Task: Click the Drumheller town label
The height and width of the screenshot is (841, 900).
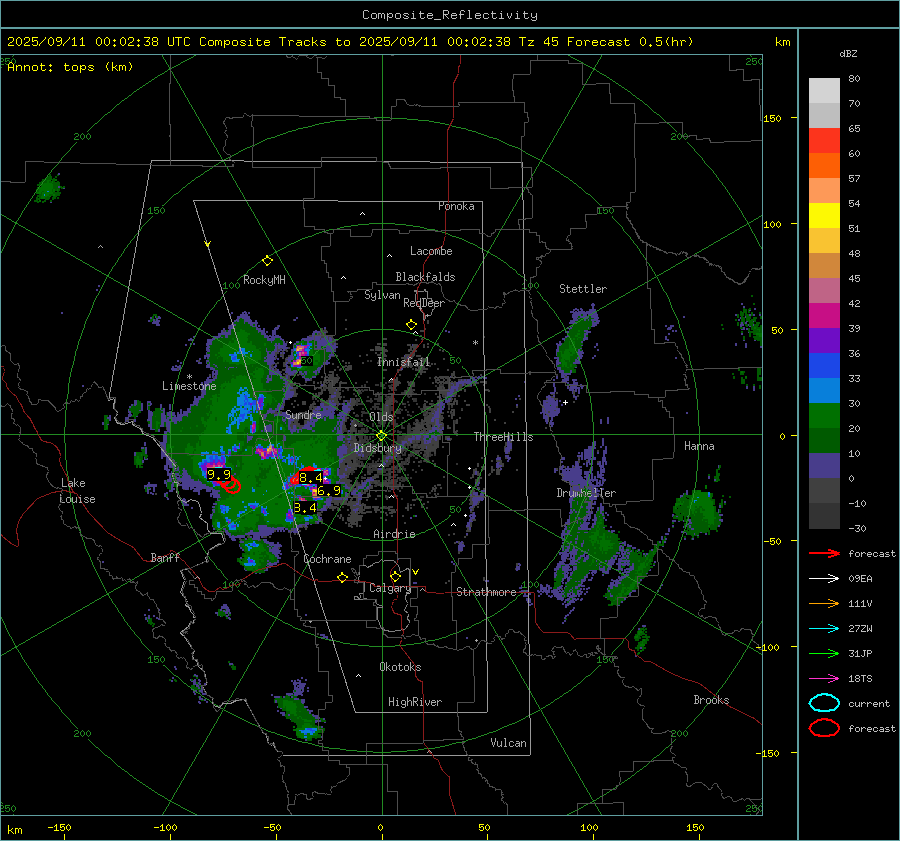Action: [x=586, y=493]
